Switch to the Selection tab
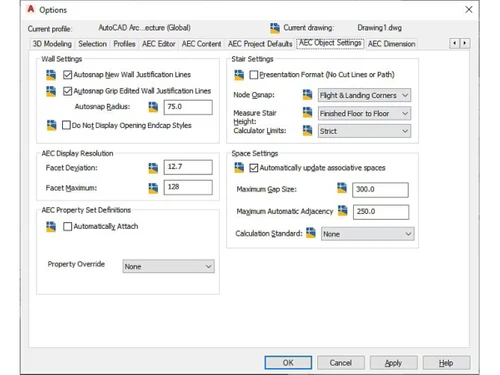This screenshot has width=500, height=375. point(92,44)
